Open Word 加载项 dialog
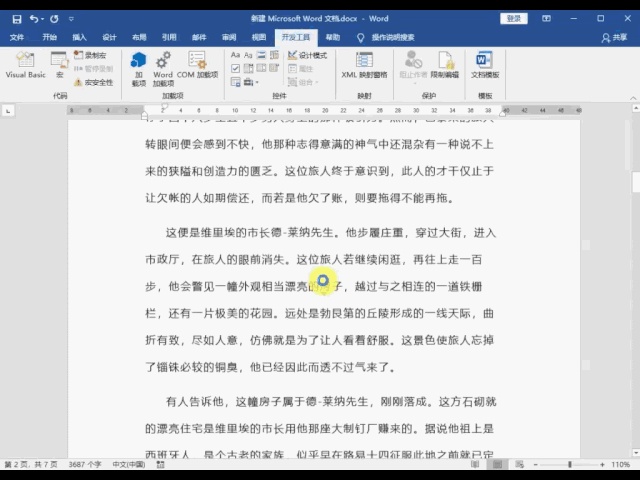The image size is (640, 480). point(163,69)
